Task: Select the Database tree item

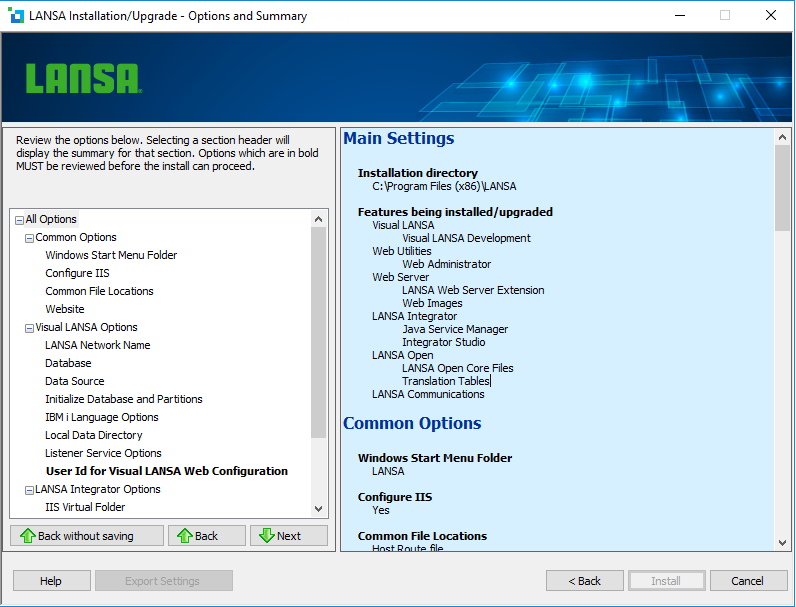Action: [68, 363]
